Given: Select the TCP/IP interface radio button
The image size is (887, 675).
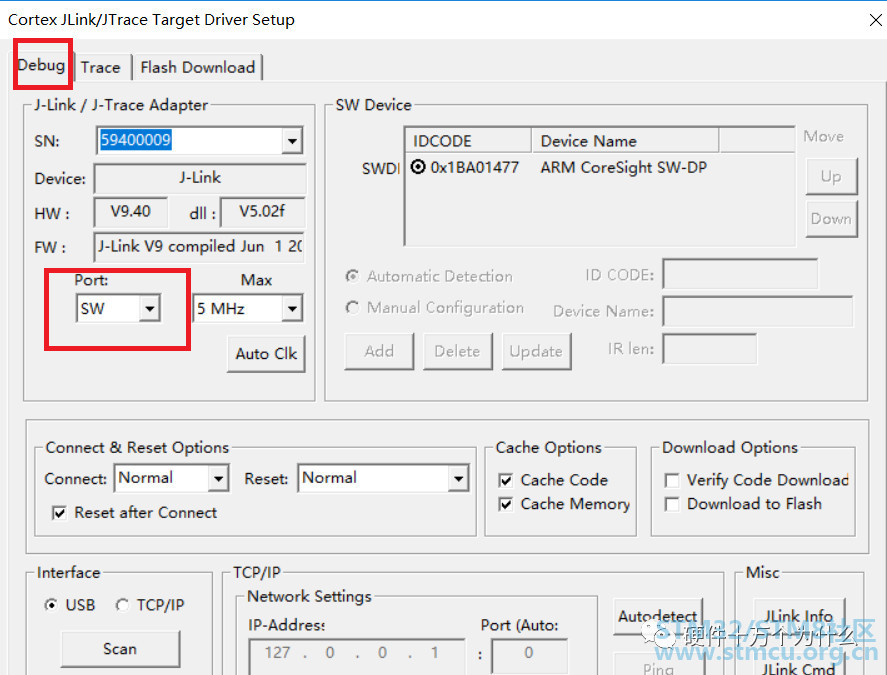Looking at the screenshot, I should pyautogui.click(x=122, y=605).
